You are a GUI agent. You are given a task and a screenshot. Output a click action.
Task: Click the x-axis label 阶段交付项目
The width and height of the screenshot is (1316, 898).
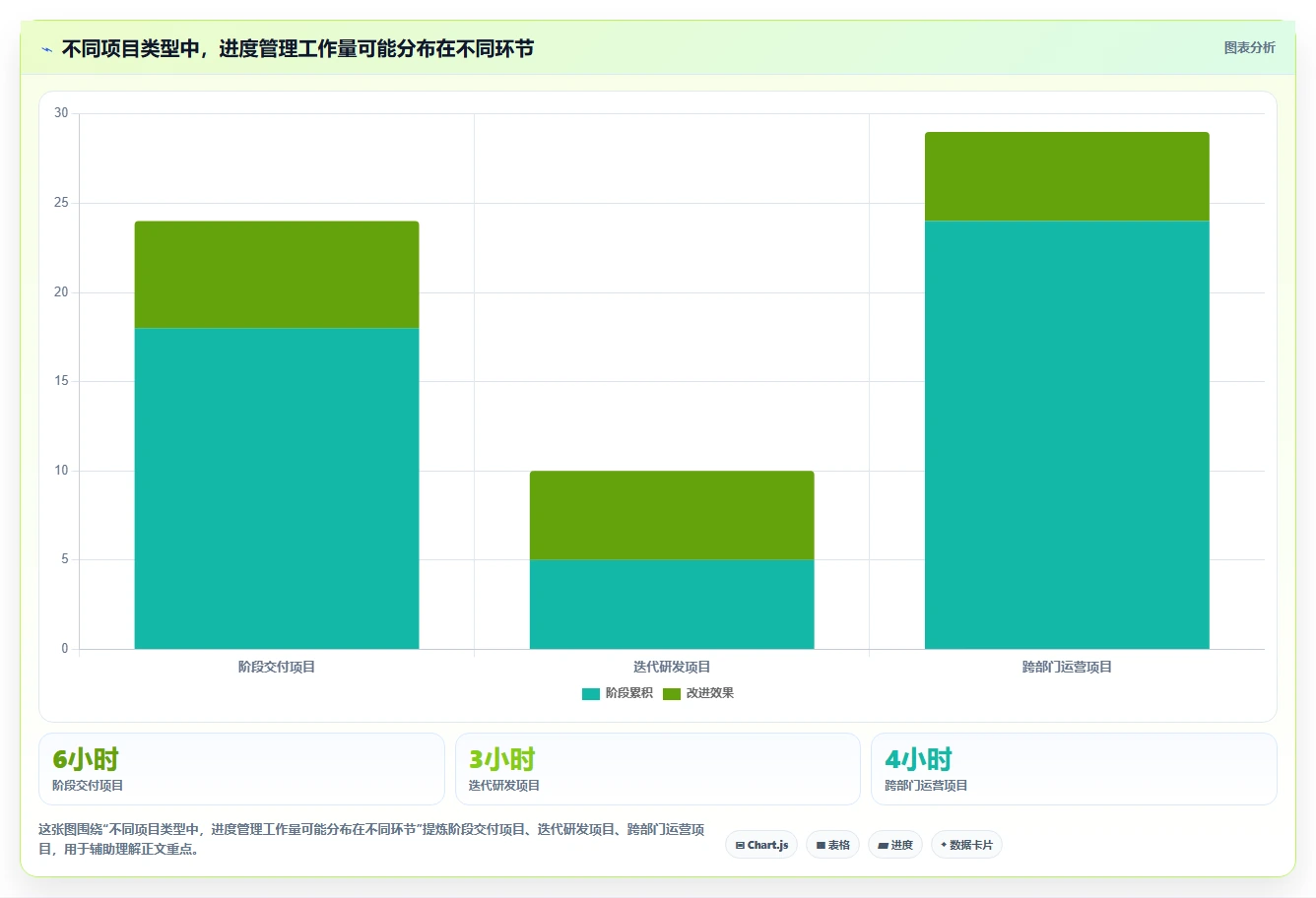pyautogui.click(x=277, y=667)
